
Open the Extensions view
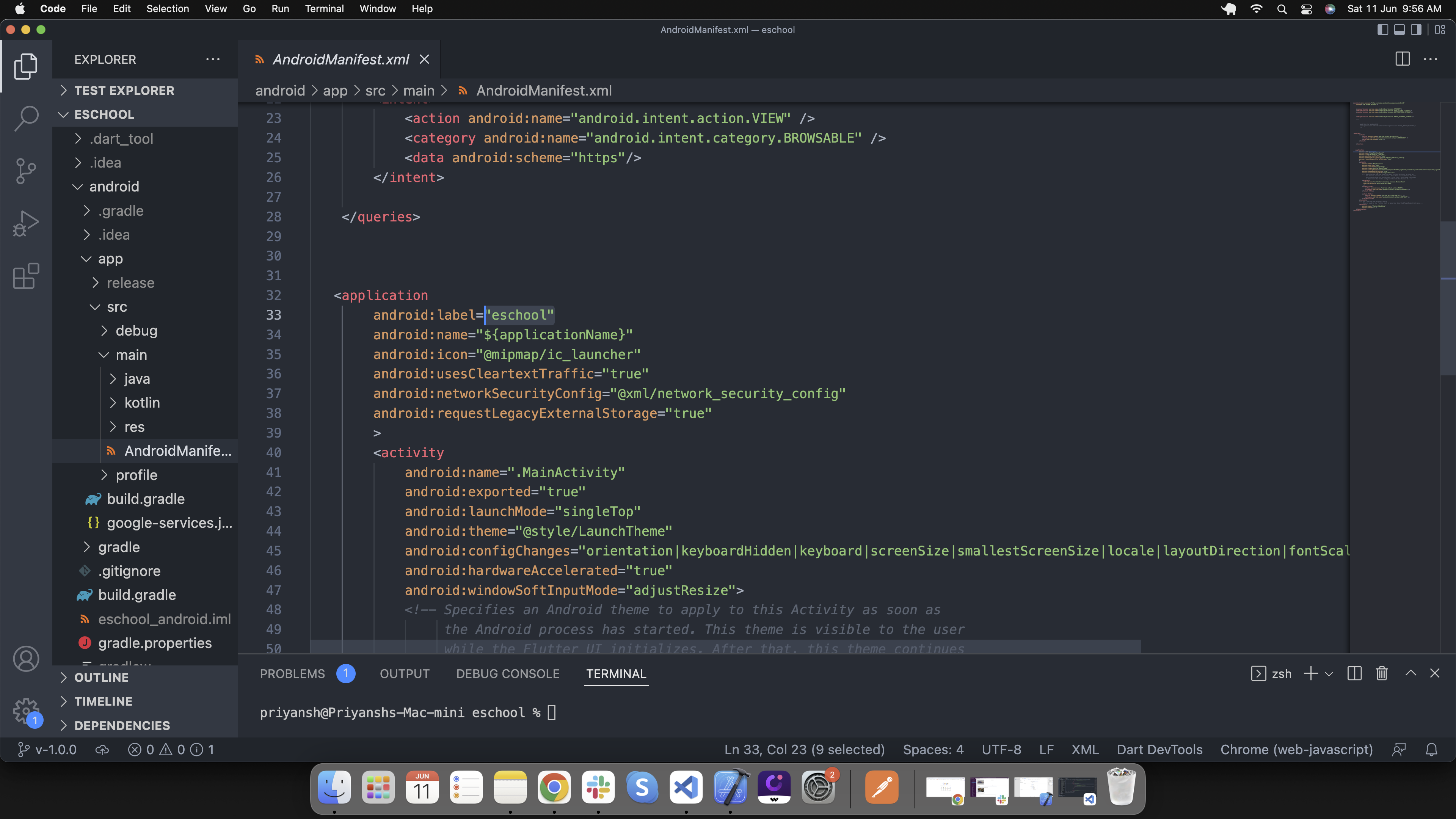tap(26, 276)
